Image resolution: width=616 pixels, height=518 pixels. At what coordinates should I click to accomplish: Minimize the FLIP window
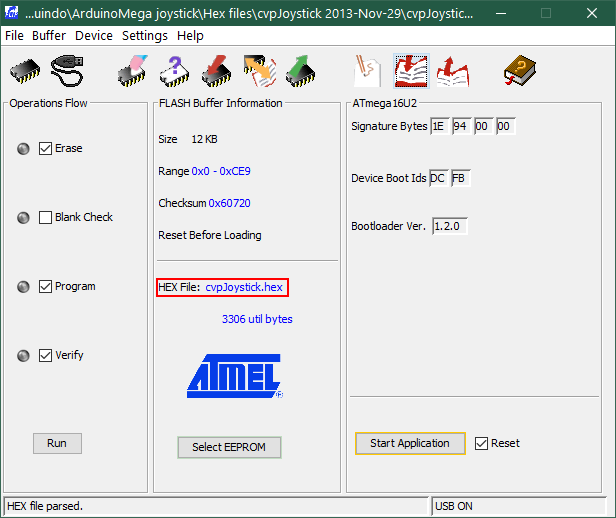(x=500, y=13)
